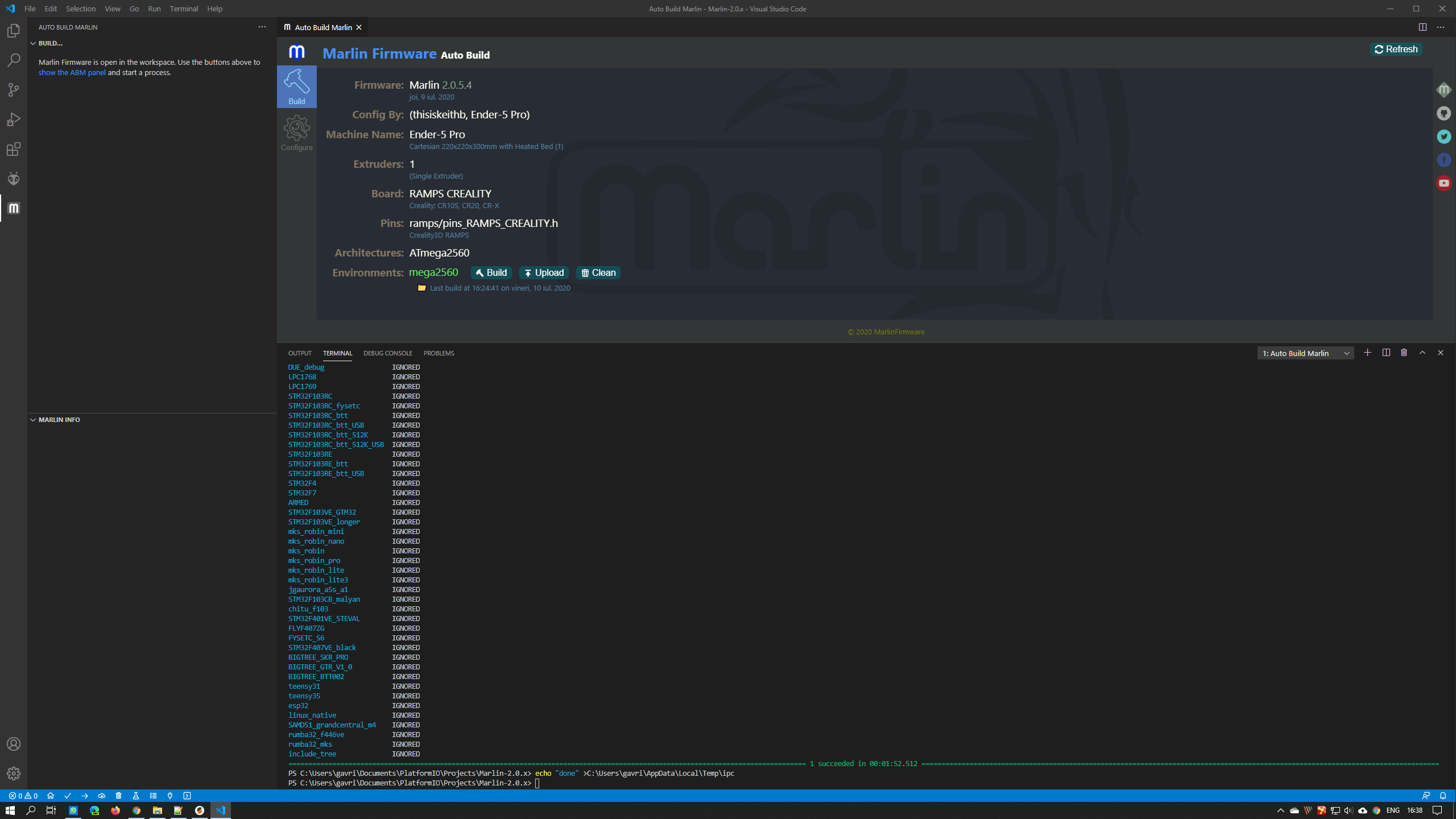The height and width of the screenshot is (819, 1456).
Task: Select the Auto Build Marlin editor tab
Action: [322, 27]
